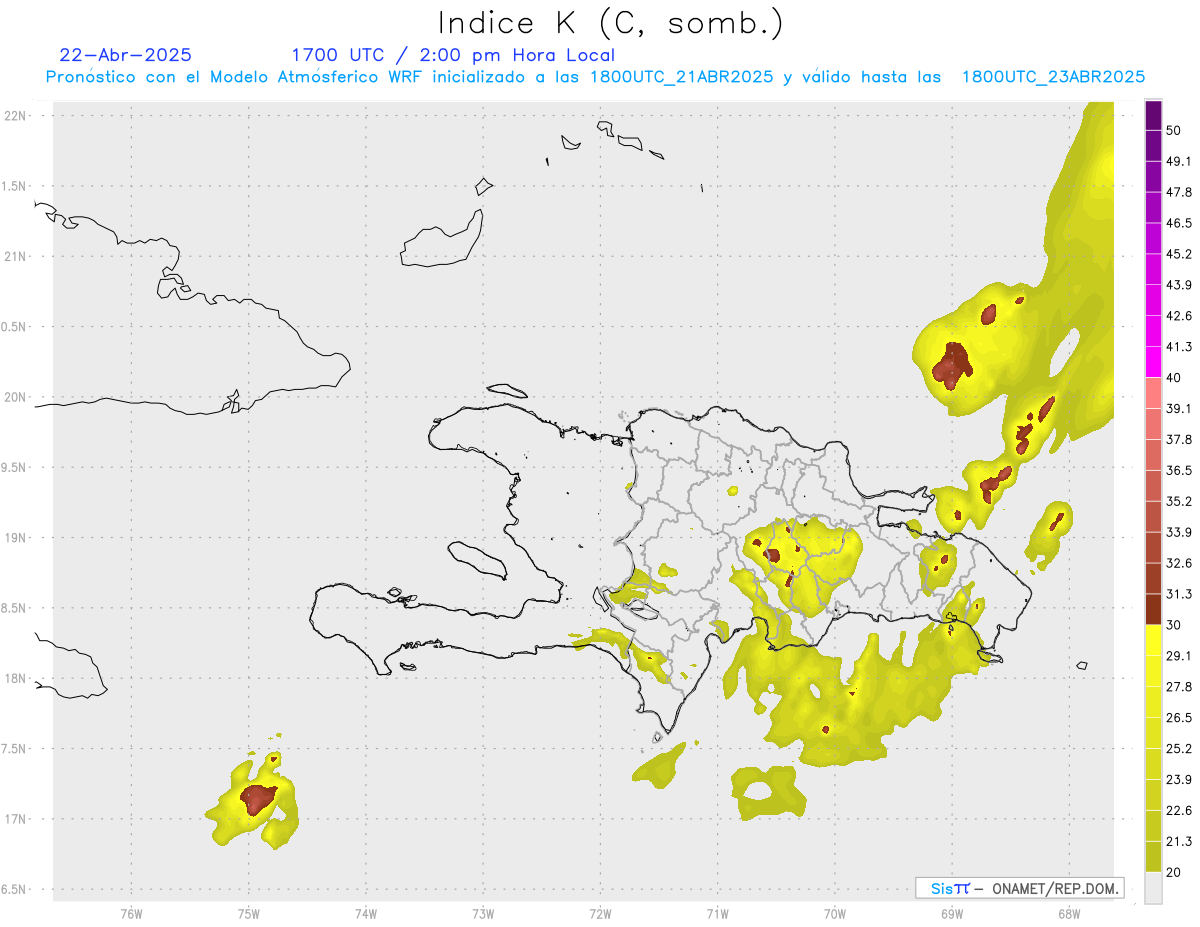Click the 'ONAMET/REP.DOM.' credit box

[1019, 888]
